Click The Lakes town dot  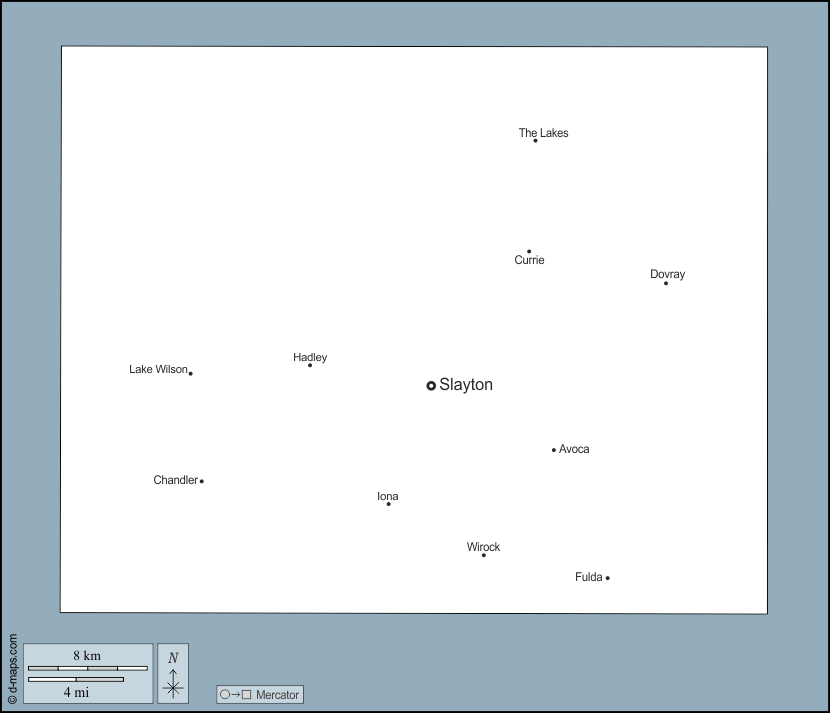pyautogui.click(x=535, y=141)
